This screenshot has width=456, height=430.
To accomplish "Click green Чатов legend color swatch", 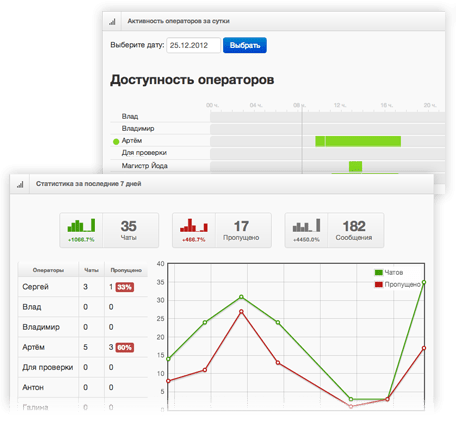I will coord(379,273).
